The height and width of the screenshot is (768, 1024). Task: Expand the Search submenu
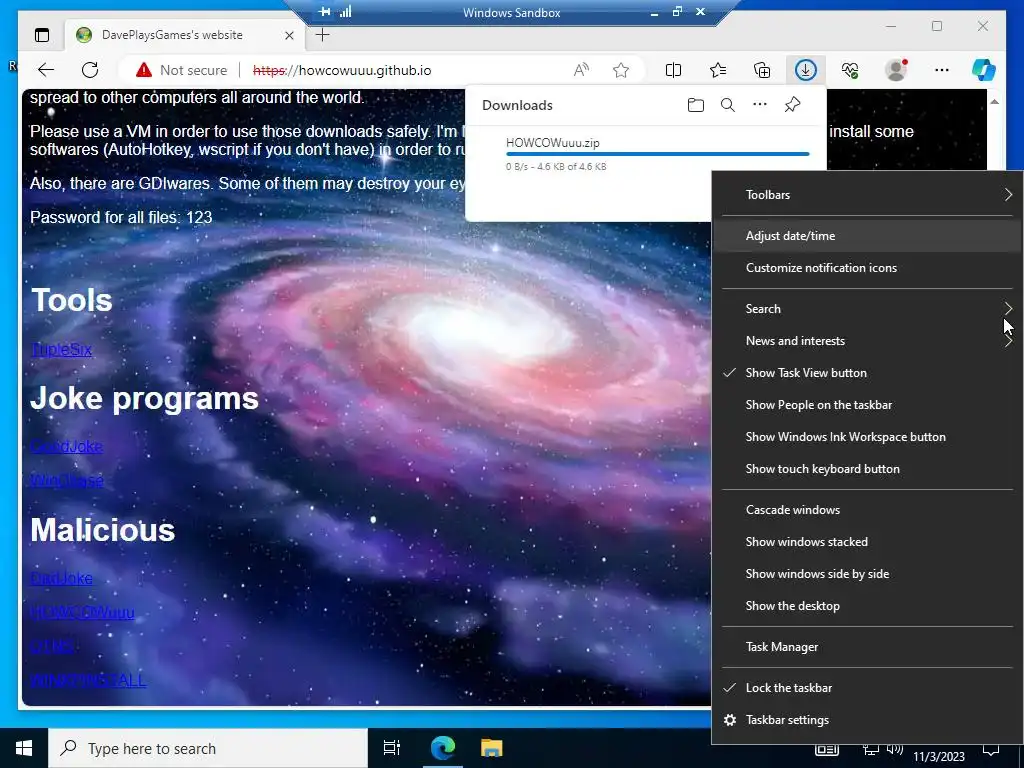click(x=867, y=309)
